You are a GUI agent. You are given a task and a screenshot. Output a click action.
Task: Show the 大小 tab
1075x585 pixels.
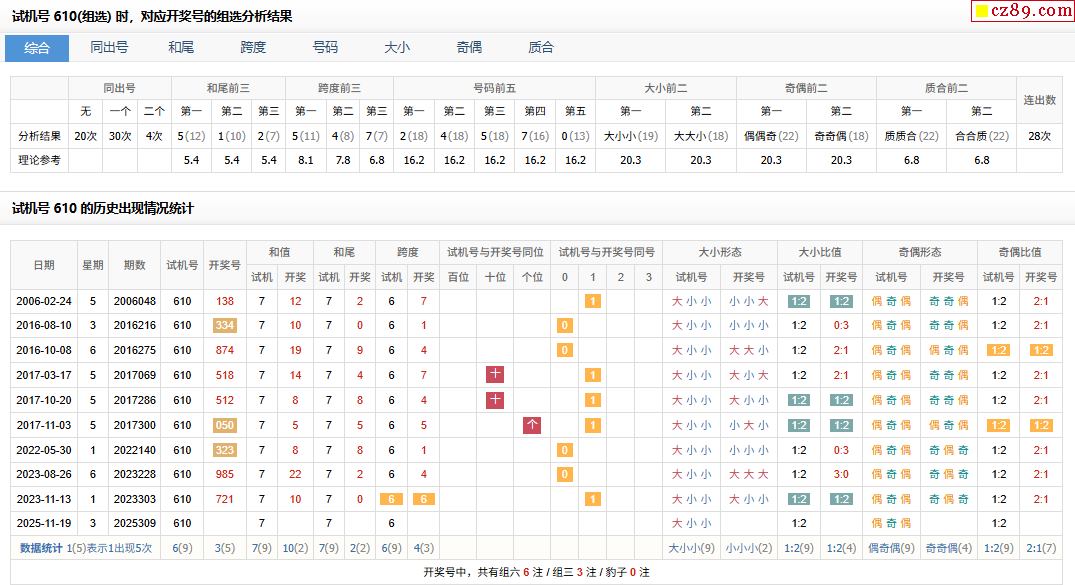pyautogui.click(x=397, y=48)
